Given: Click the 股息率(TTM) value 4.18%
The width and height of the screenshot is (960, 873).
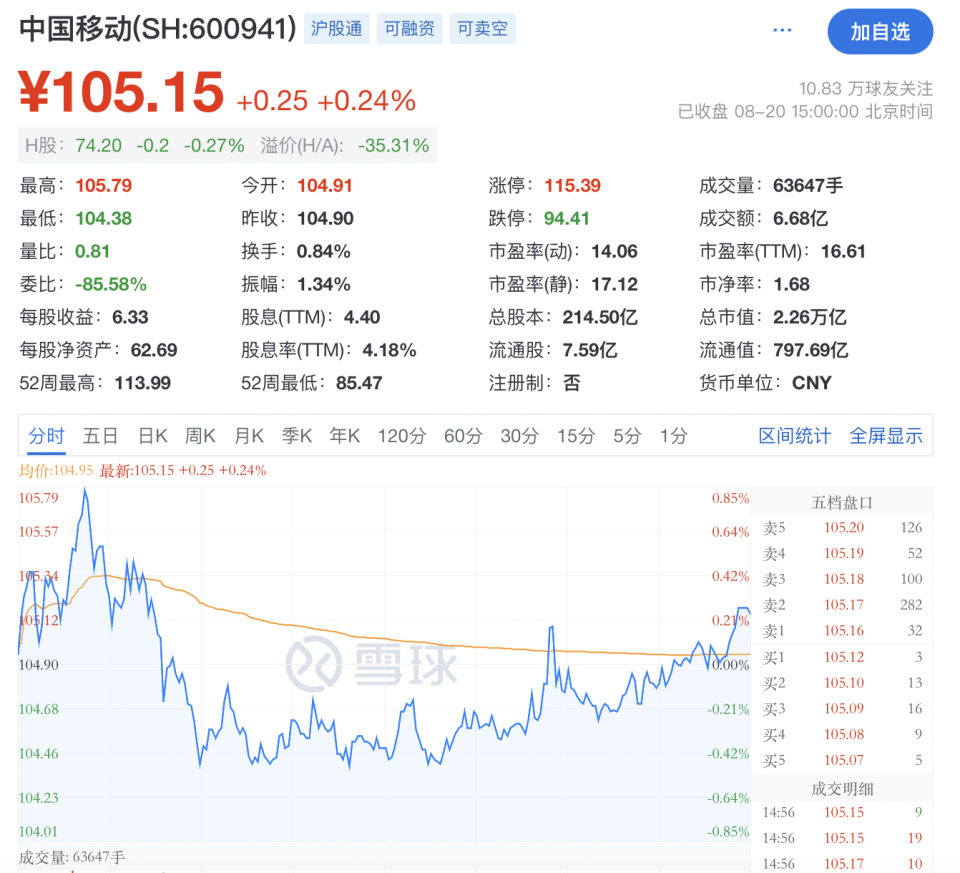Looking at the screenshot, I should pos(389,350).
